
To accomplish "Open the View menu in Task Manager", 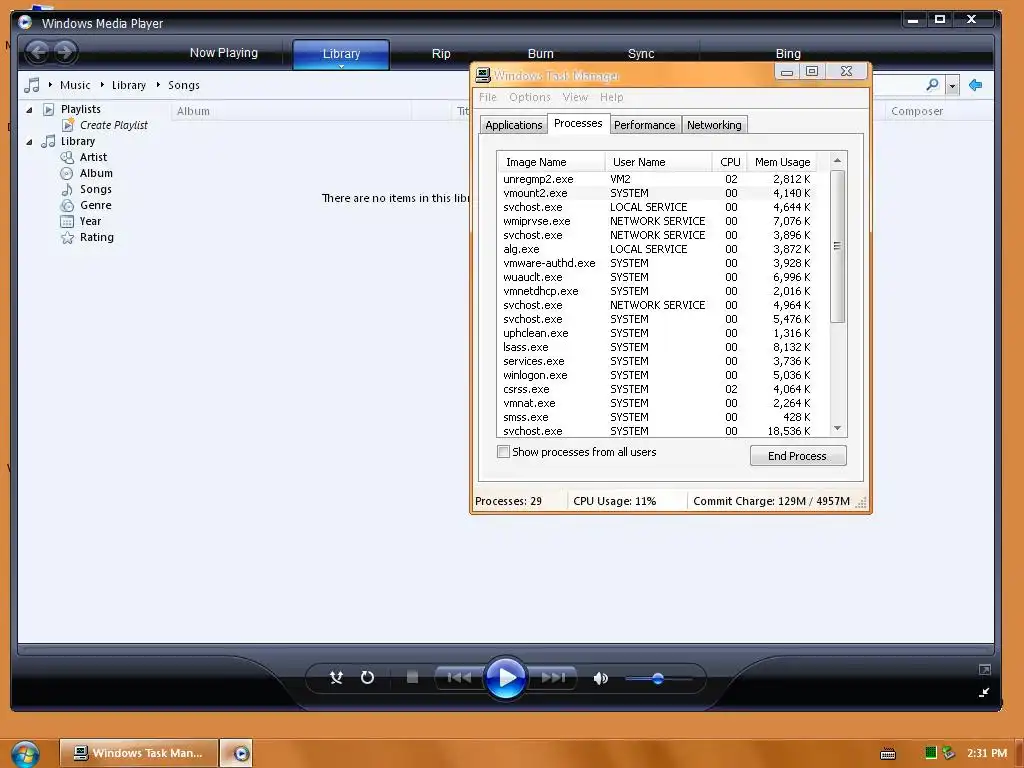I will click(x=575, y=97).
